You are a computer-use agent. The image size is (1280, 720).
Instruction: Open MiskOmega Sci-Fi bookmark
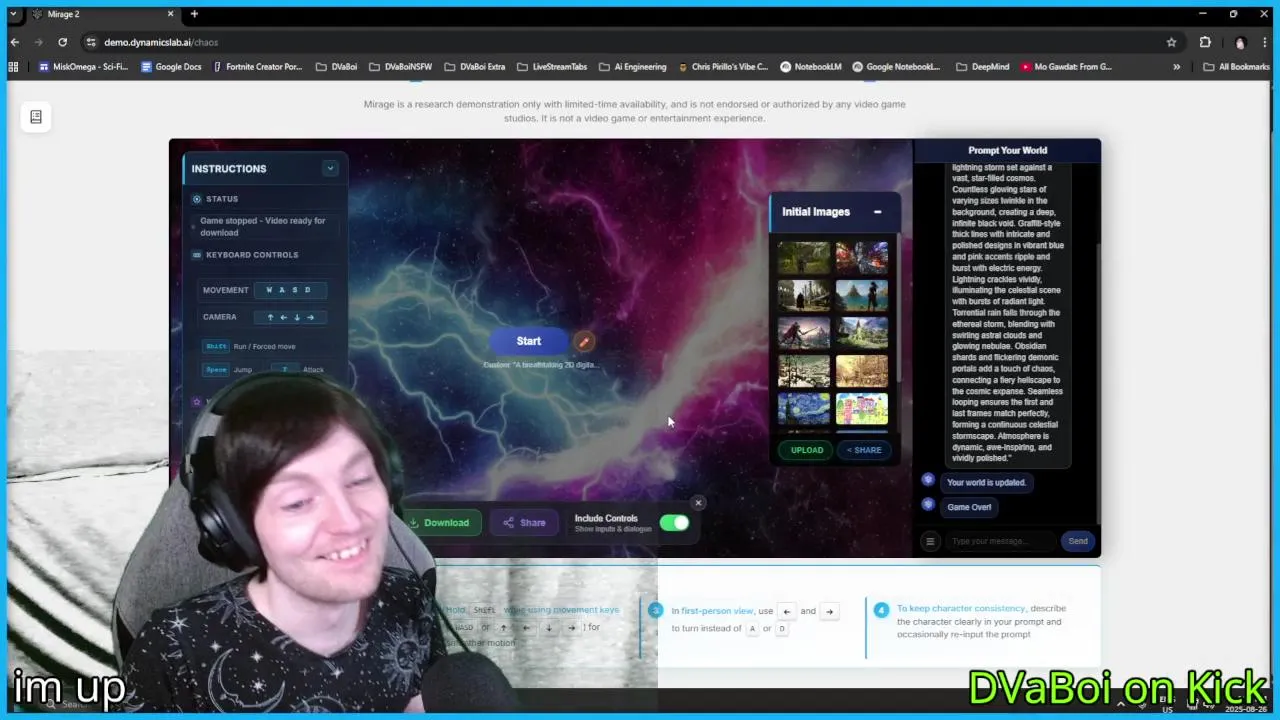[x=83, y=67]
